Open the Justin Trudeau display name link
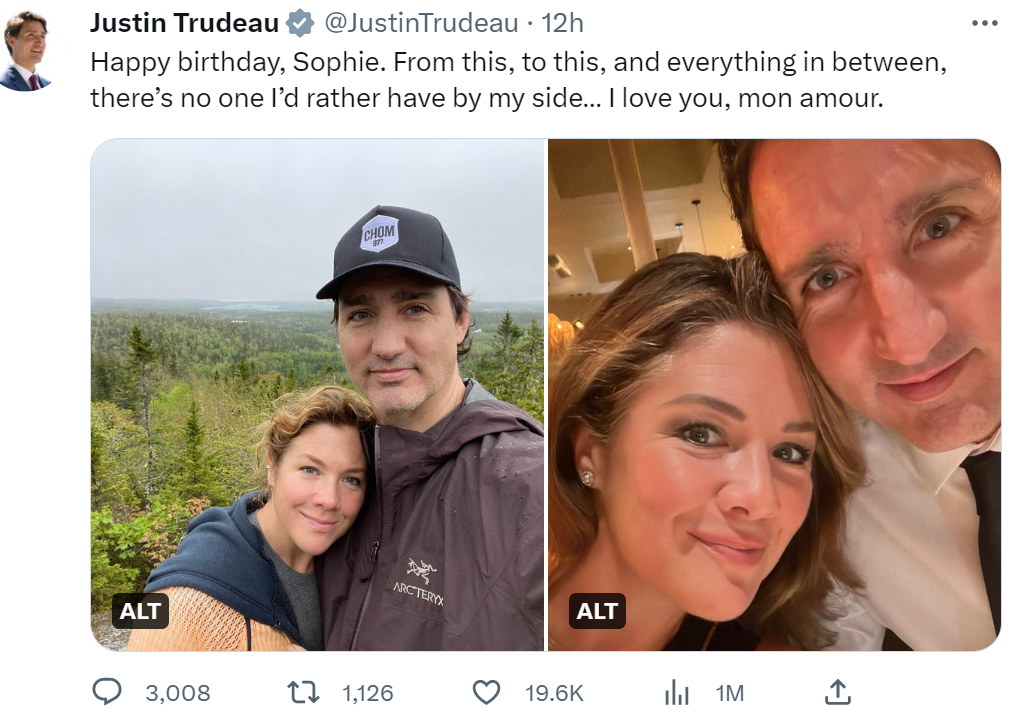 coord(185,23)
